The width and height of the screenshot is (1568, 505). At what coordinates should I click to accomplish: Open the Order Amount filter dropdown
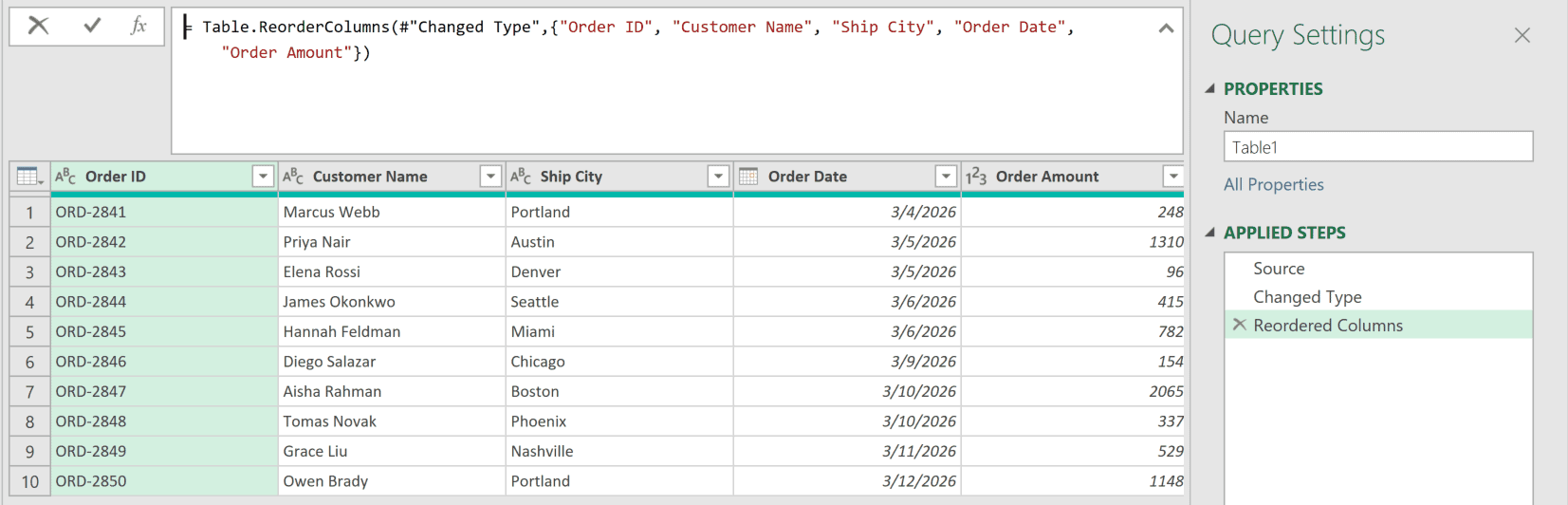(1173, 177)
